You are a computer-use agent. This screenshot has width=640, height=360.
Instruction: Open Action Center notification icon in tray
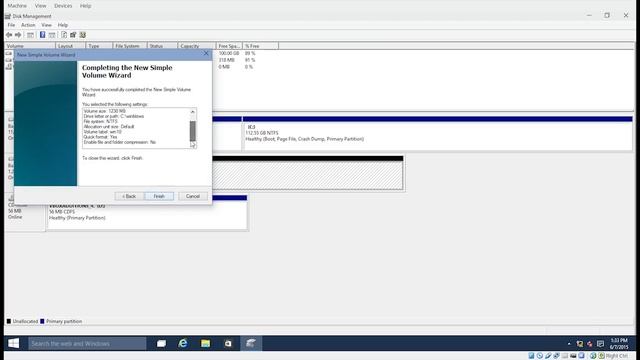click(x=600, y=344)
